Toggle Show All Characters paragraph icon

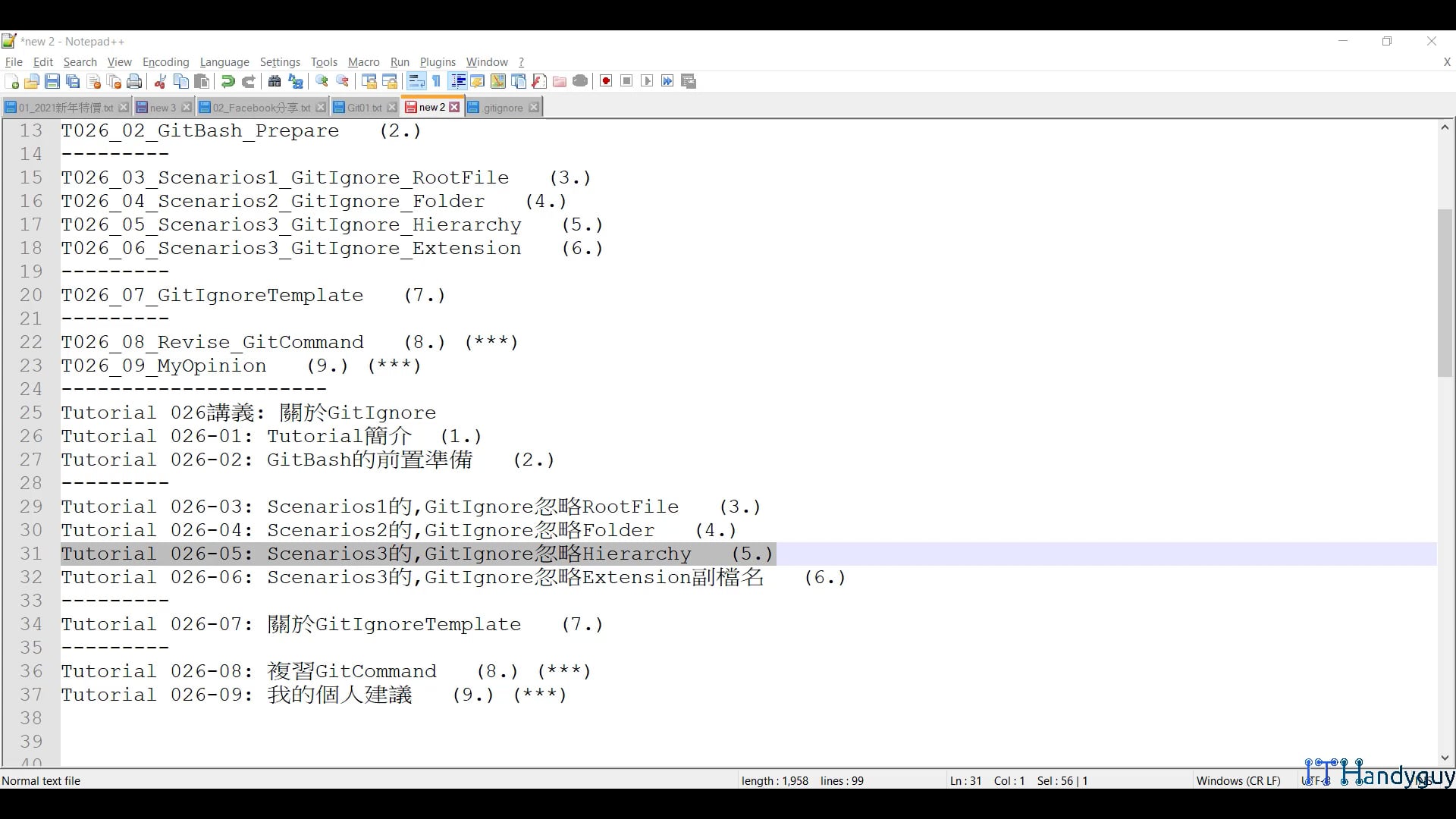(x=437, y=81)
